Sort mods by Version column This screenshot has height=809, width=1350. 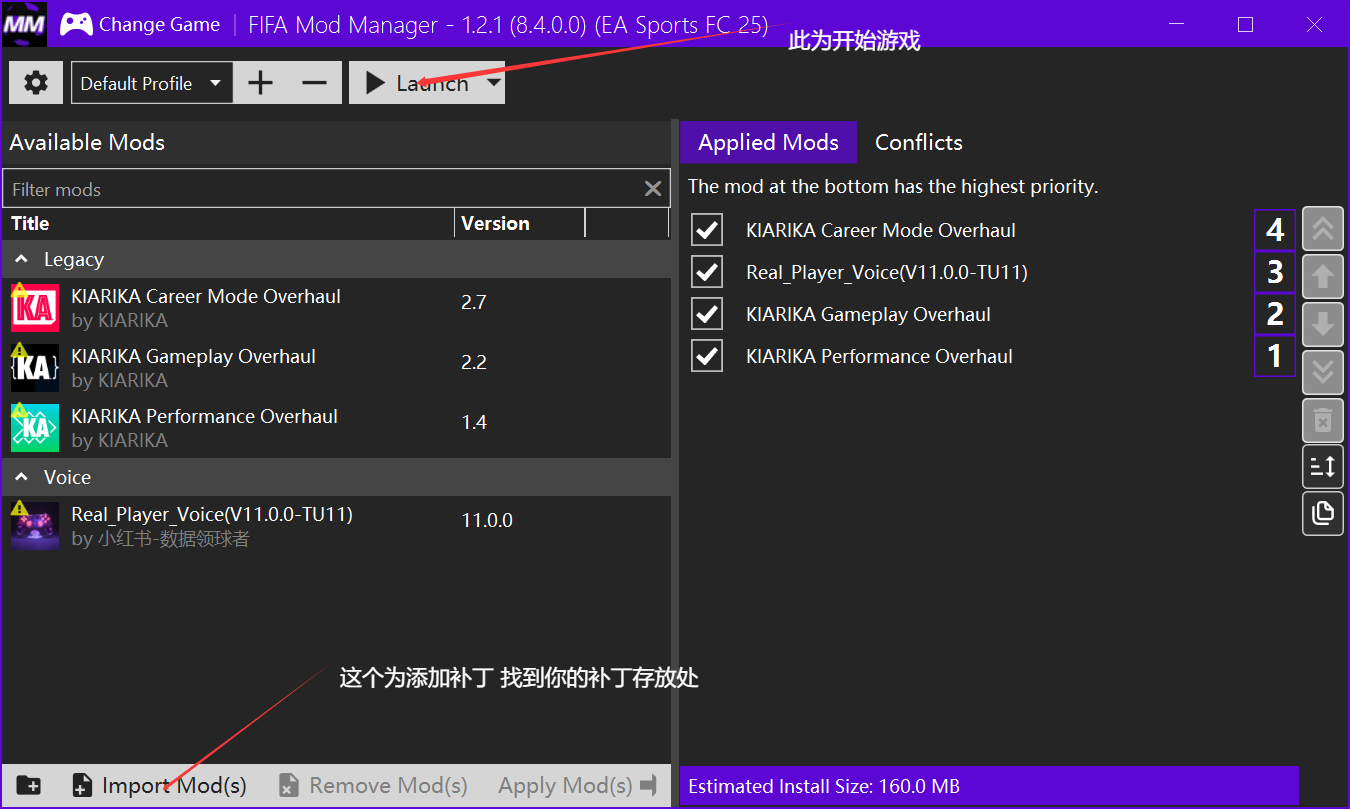[x=519, y=223]
